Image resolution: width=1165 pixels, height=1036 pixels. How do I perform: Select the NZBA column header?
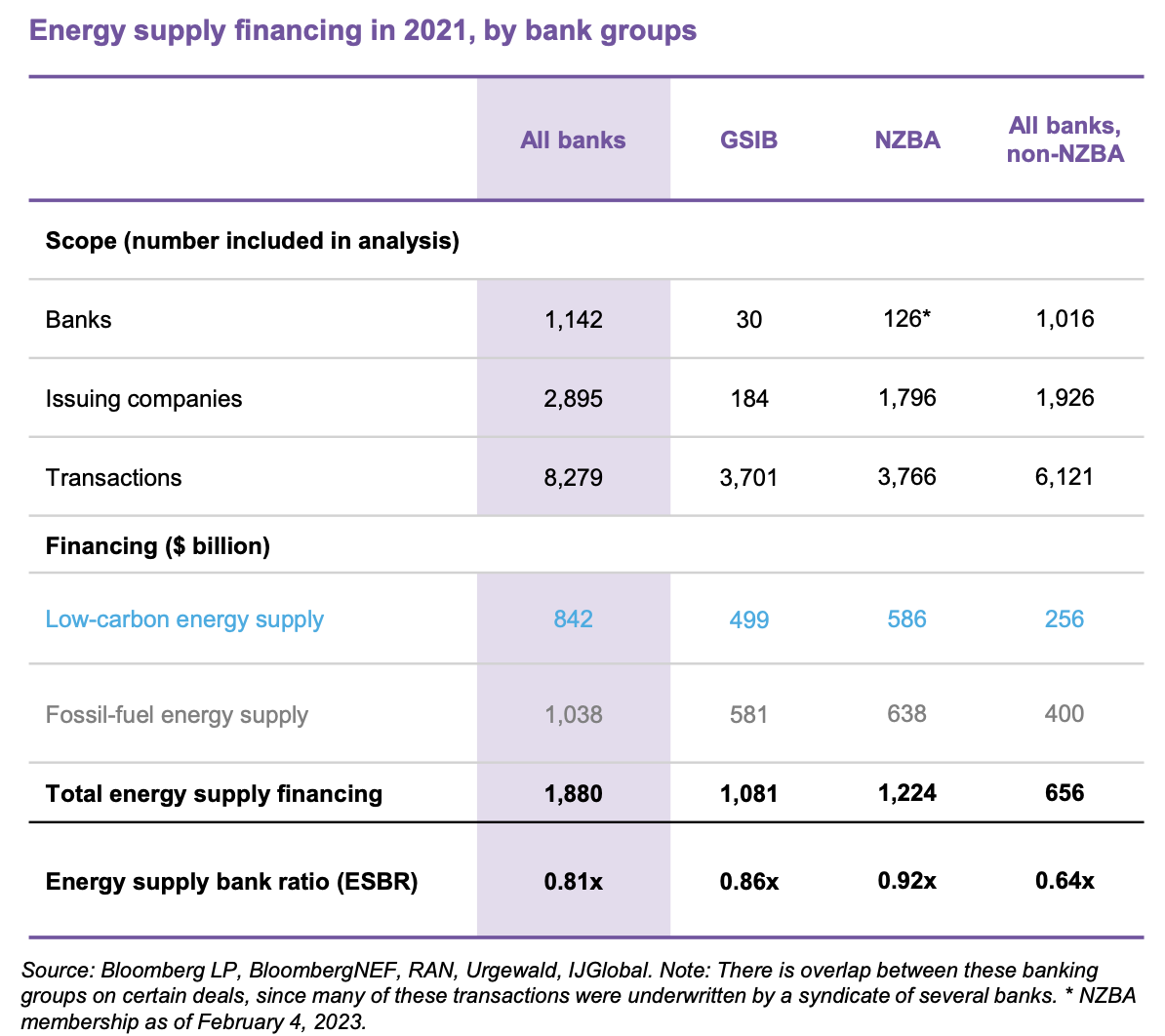pos(906,139)
